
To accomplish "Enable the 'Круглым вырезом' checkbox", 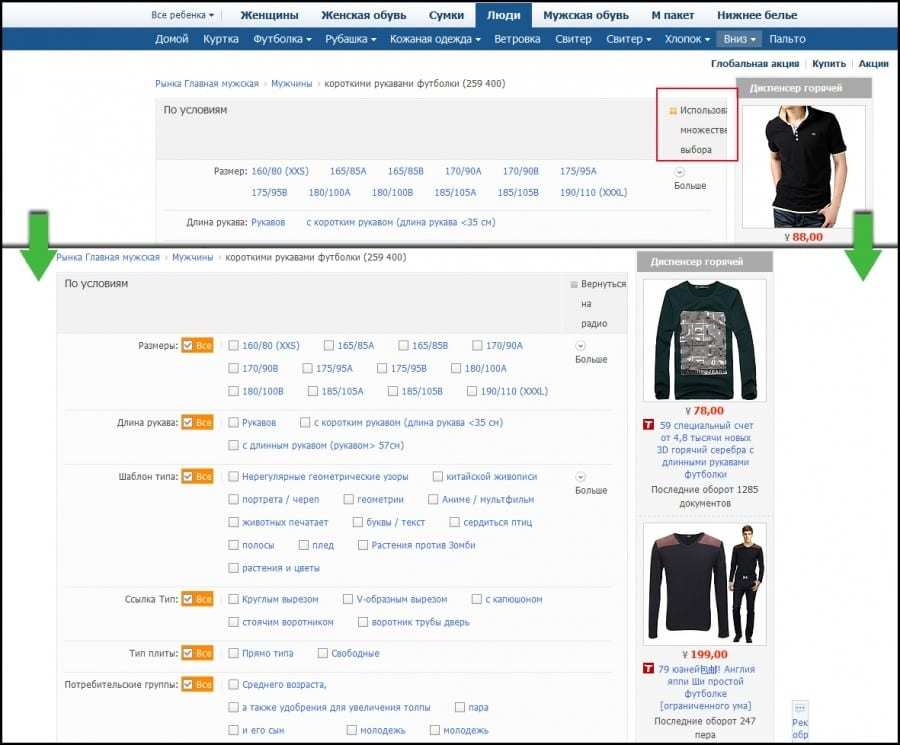I will pos(233,600).
